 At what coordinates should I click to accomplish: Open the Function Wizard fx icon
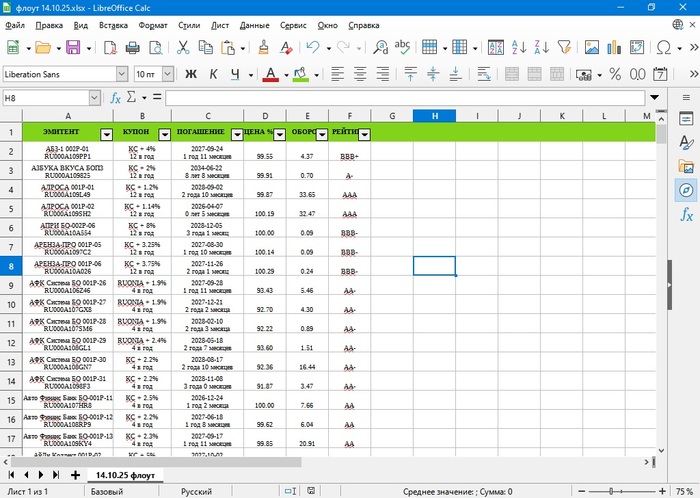click(116, 98)
